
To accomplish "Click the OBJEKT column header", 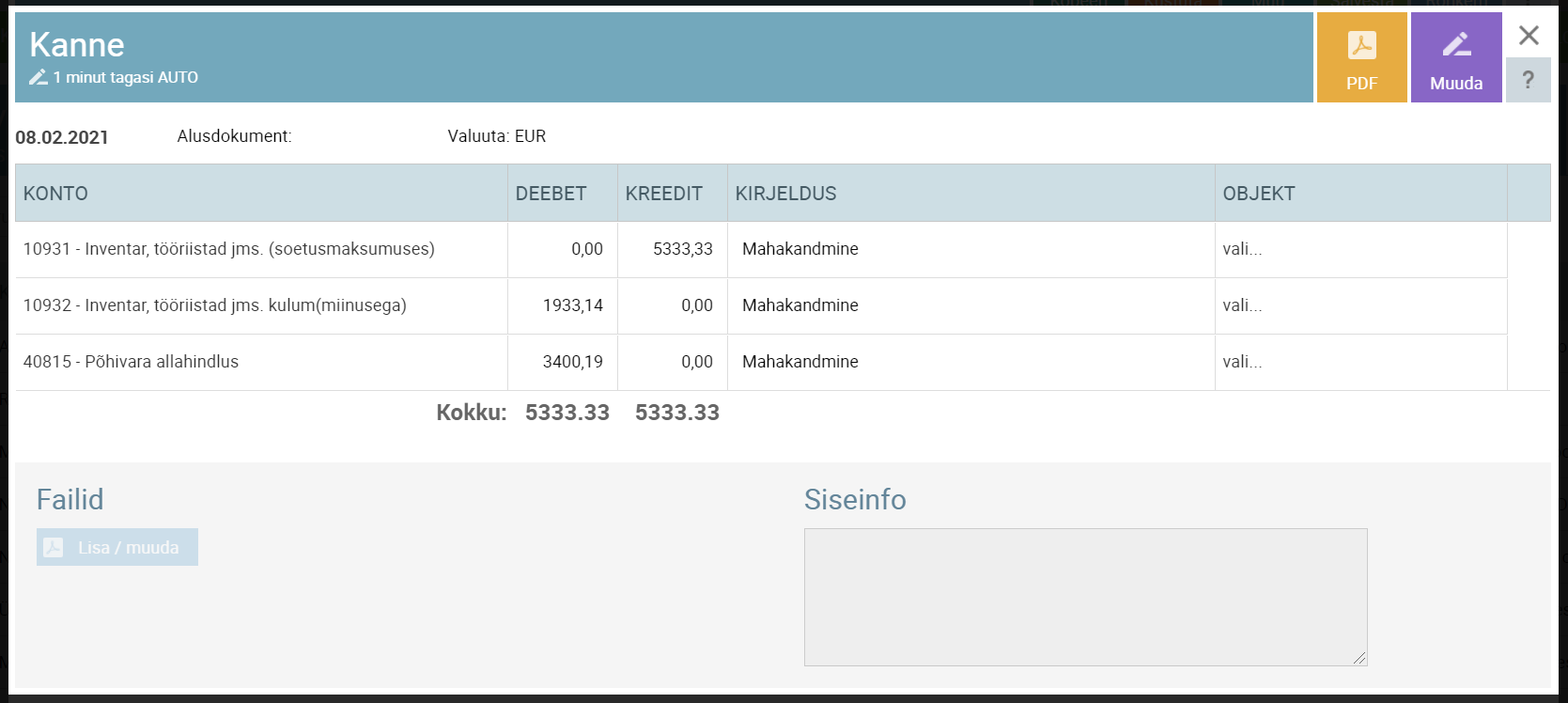I will (x=1258, y=194).
